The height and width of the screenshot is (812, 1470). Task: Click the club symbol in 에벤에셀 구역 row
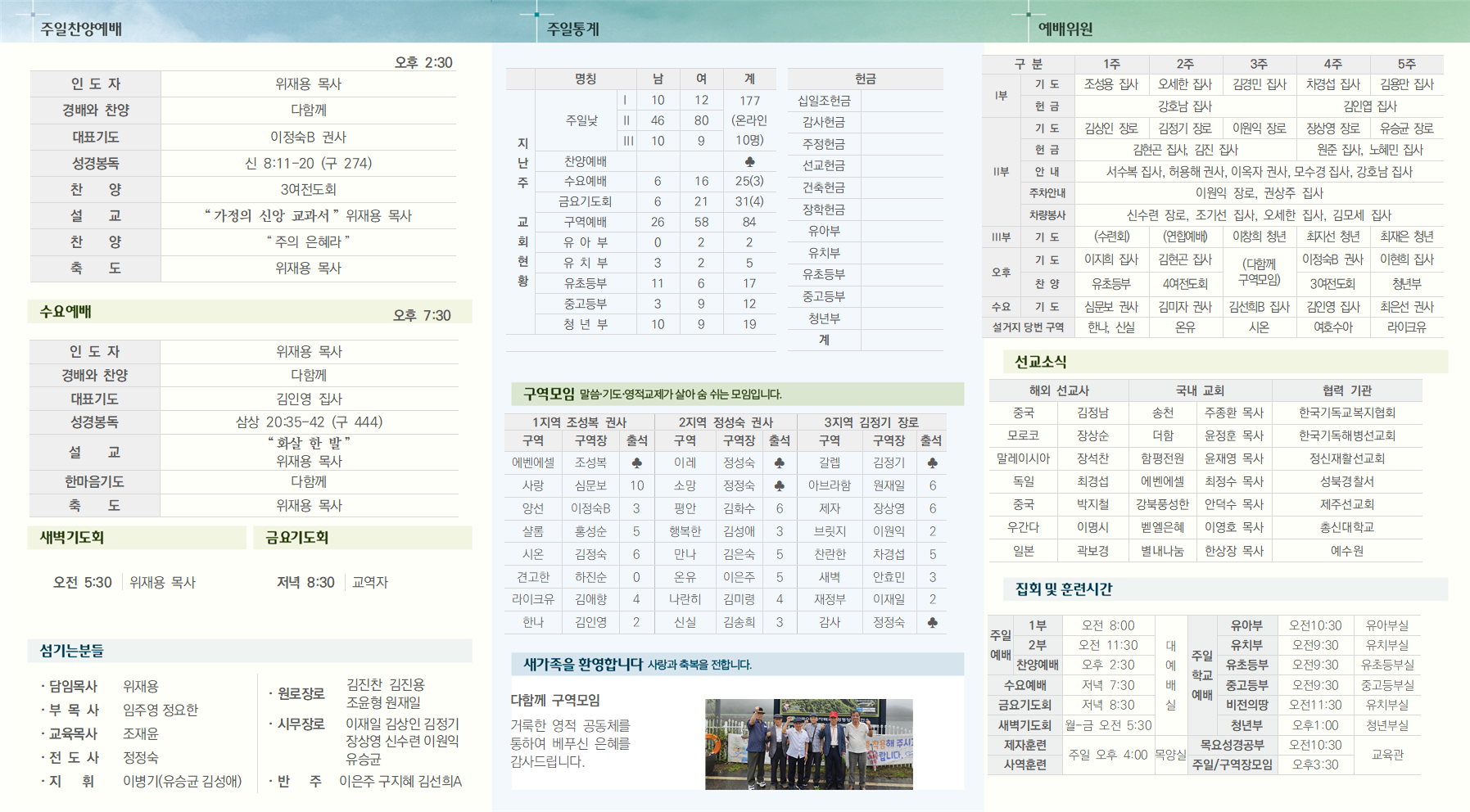[636, 462]
